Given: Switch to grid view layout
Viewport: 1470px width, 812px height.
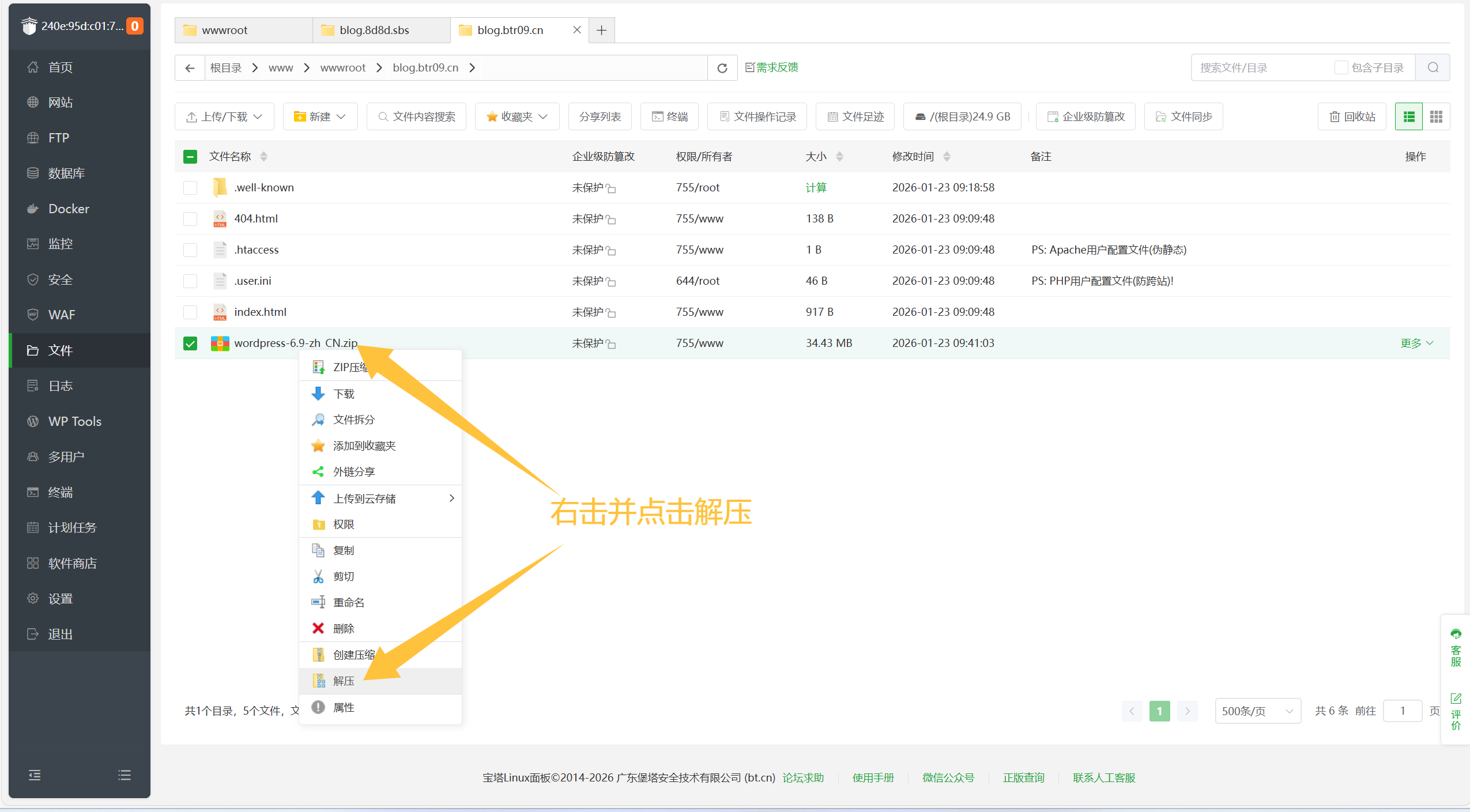Looking at the screenshot, I should [x=1437, y=116].
